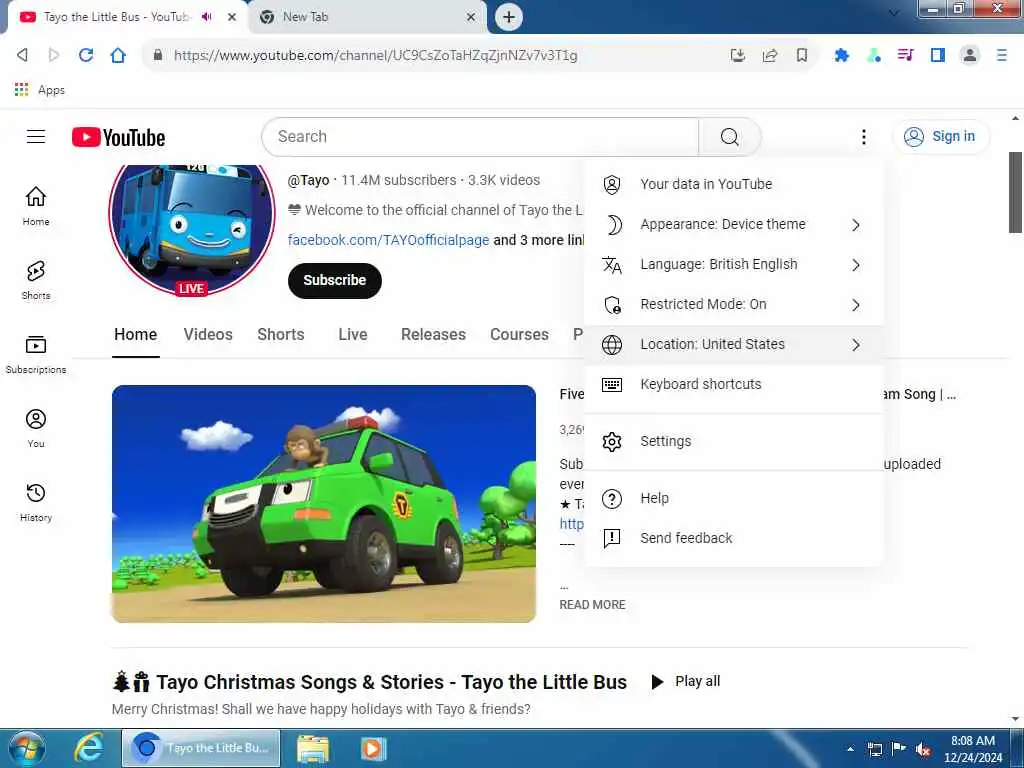Toggle the browser side panel icon
This screenshot has height=768, width=1024.
click(938, 56)
